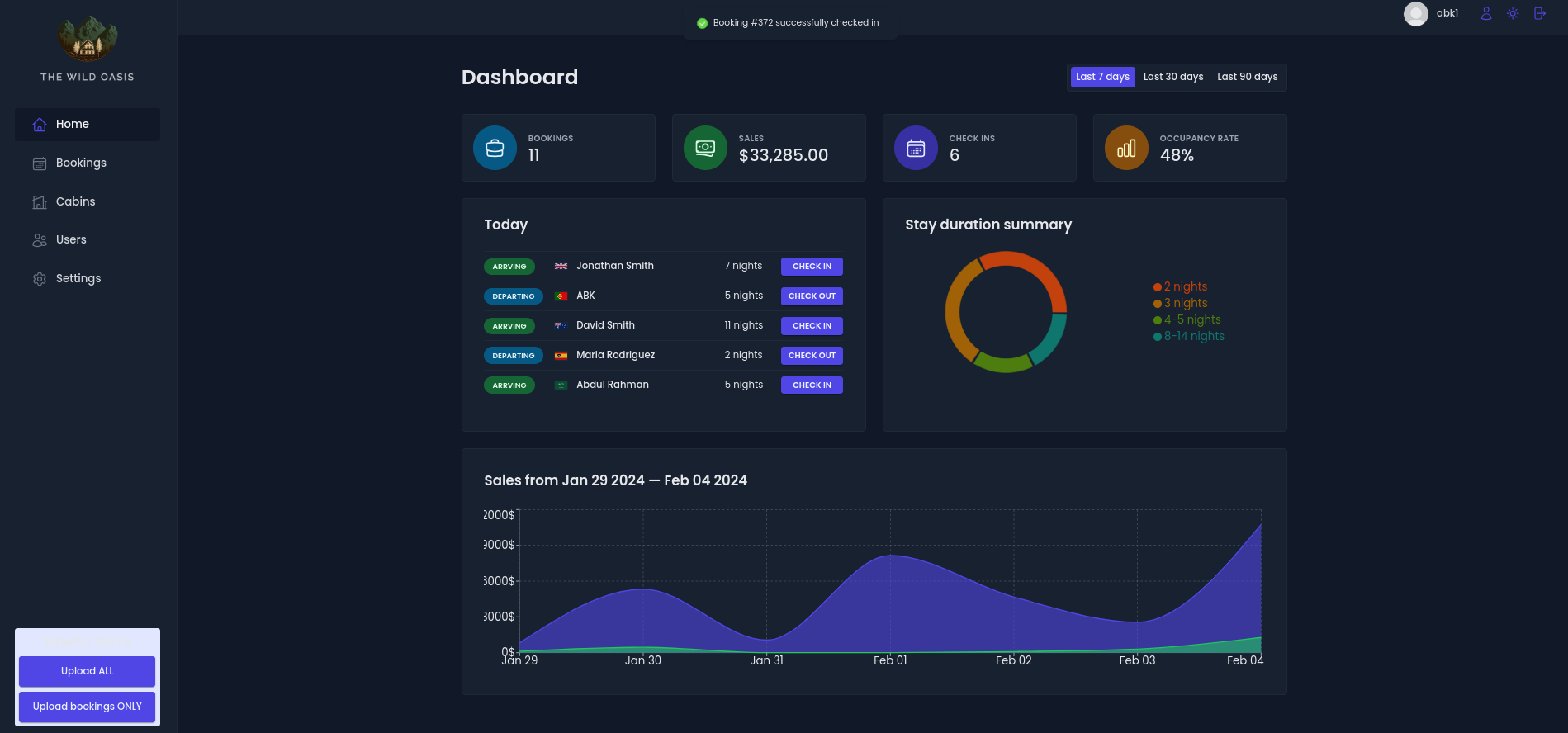
Task: Navigate to the Users page
Action: 88,240
